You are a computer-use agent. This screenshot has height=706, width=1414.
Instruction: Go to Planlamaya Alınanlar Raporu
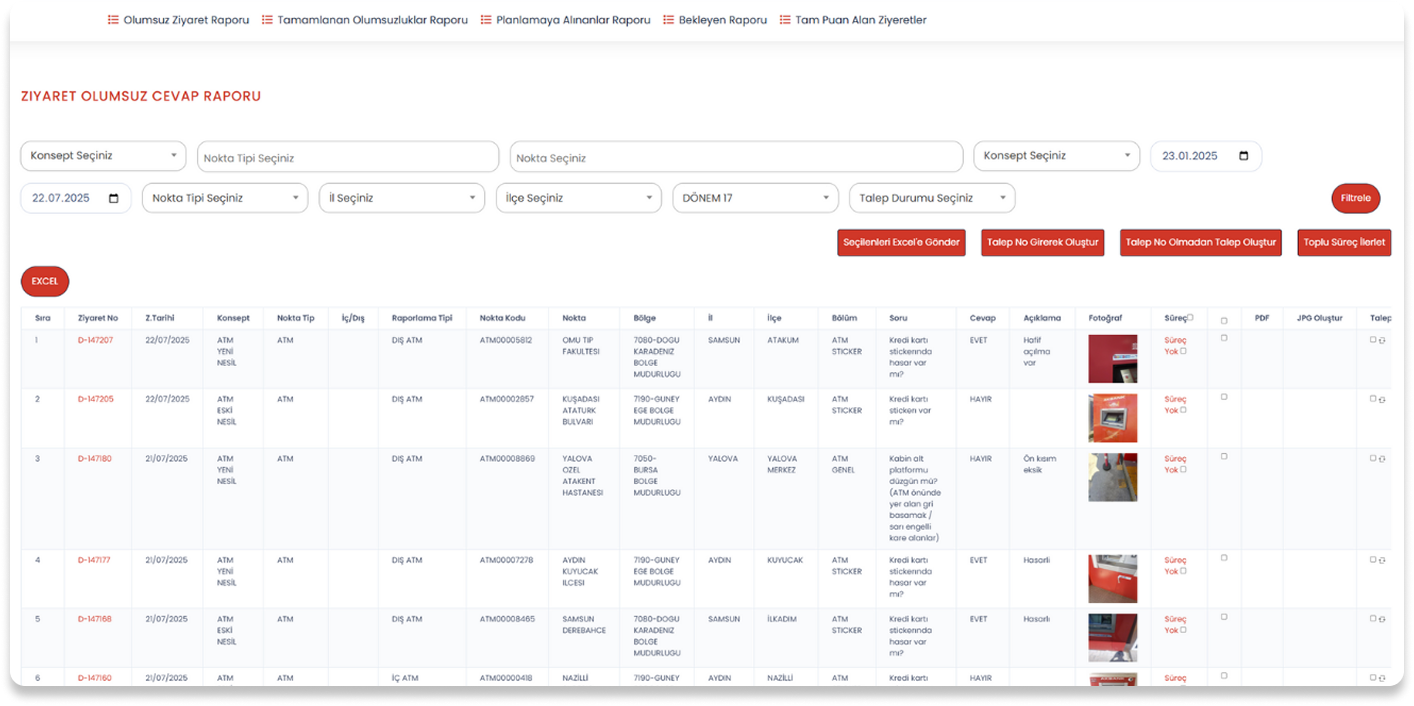(x=573, y=20)
